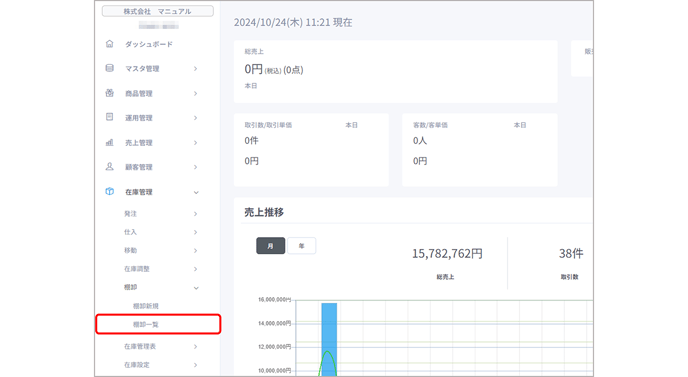Click the 12,000,000円 axis label

tap(275, 347)
